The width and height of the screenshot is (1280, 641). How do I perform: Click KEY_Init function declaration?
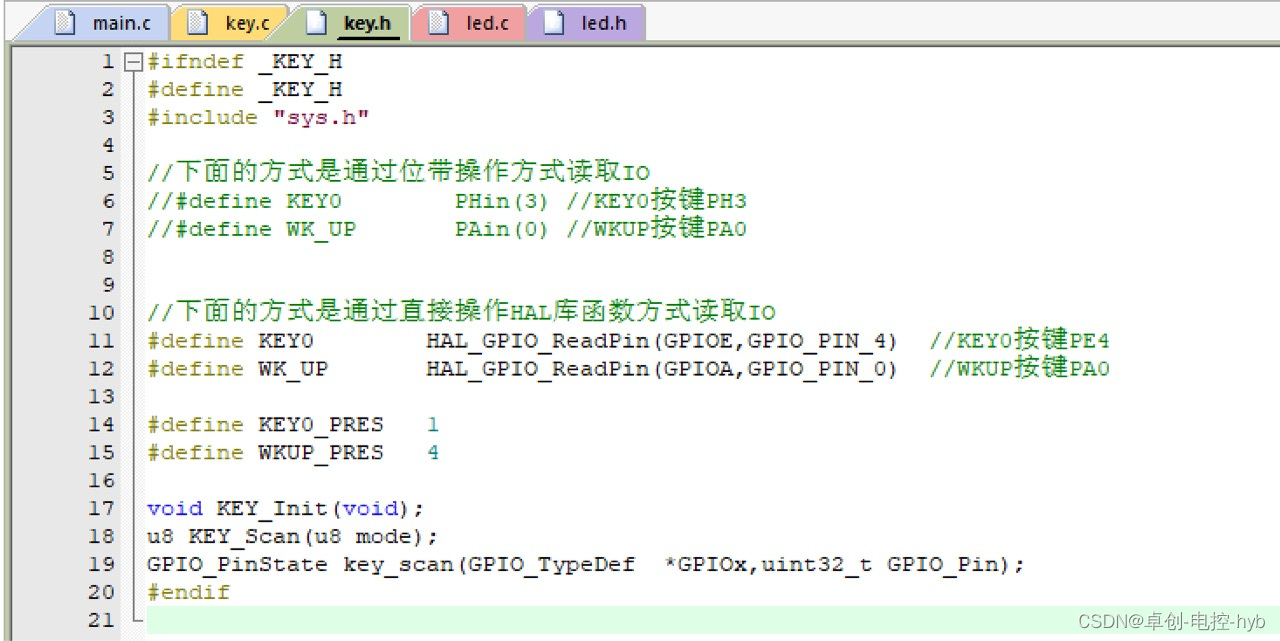tap(286, 509)
